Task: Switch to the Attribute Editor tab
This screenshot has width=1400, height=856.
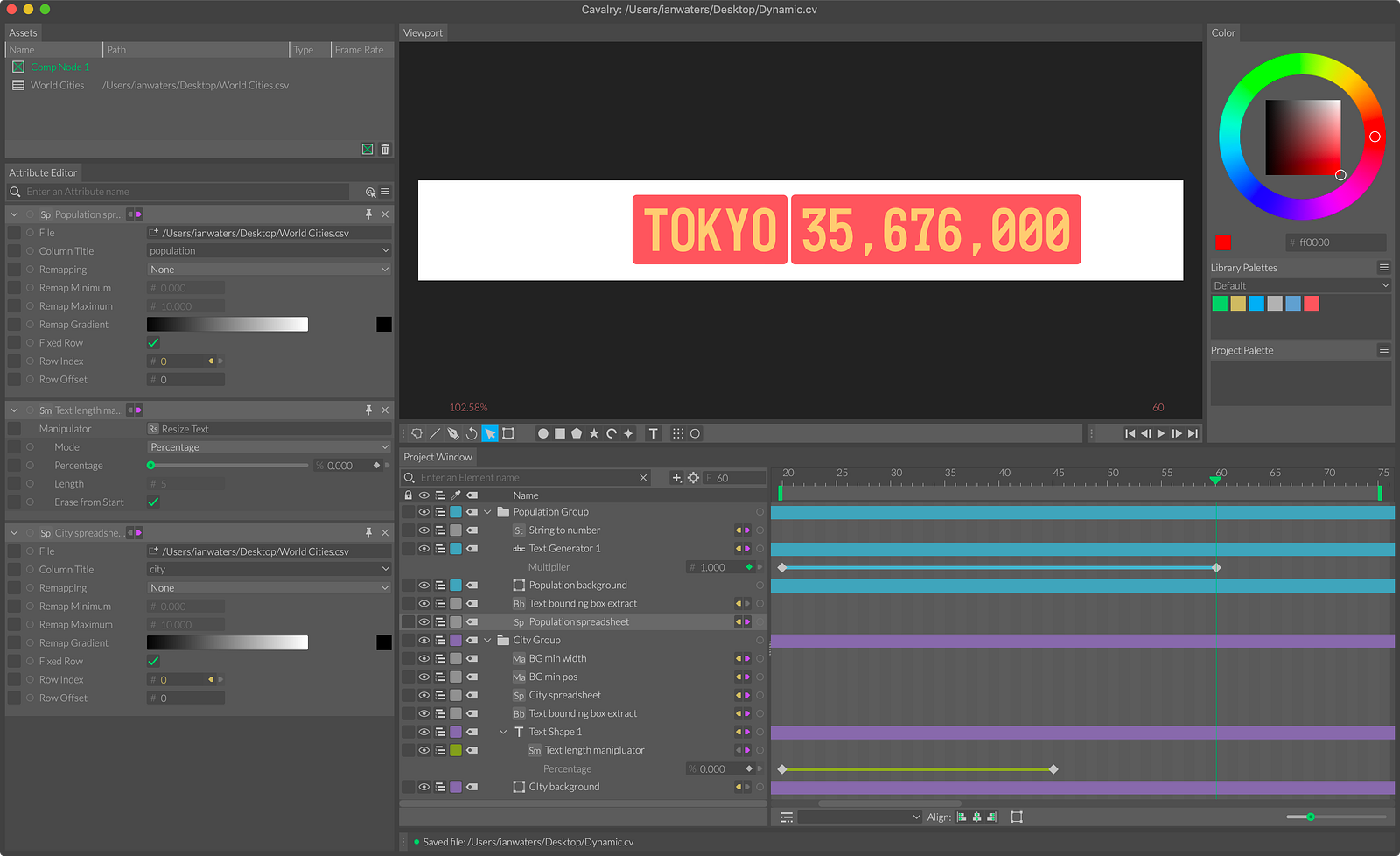Action: pos(43,172)
